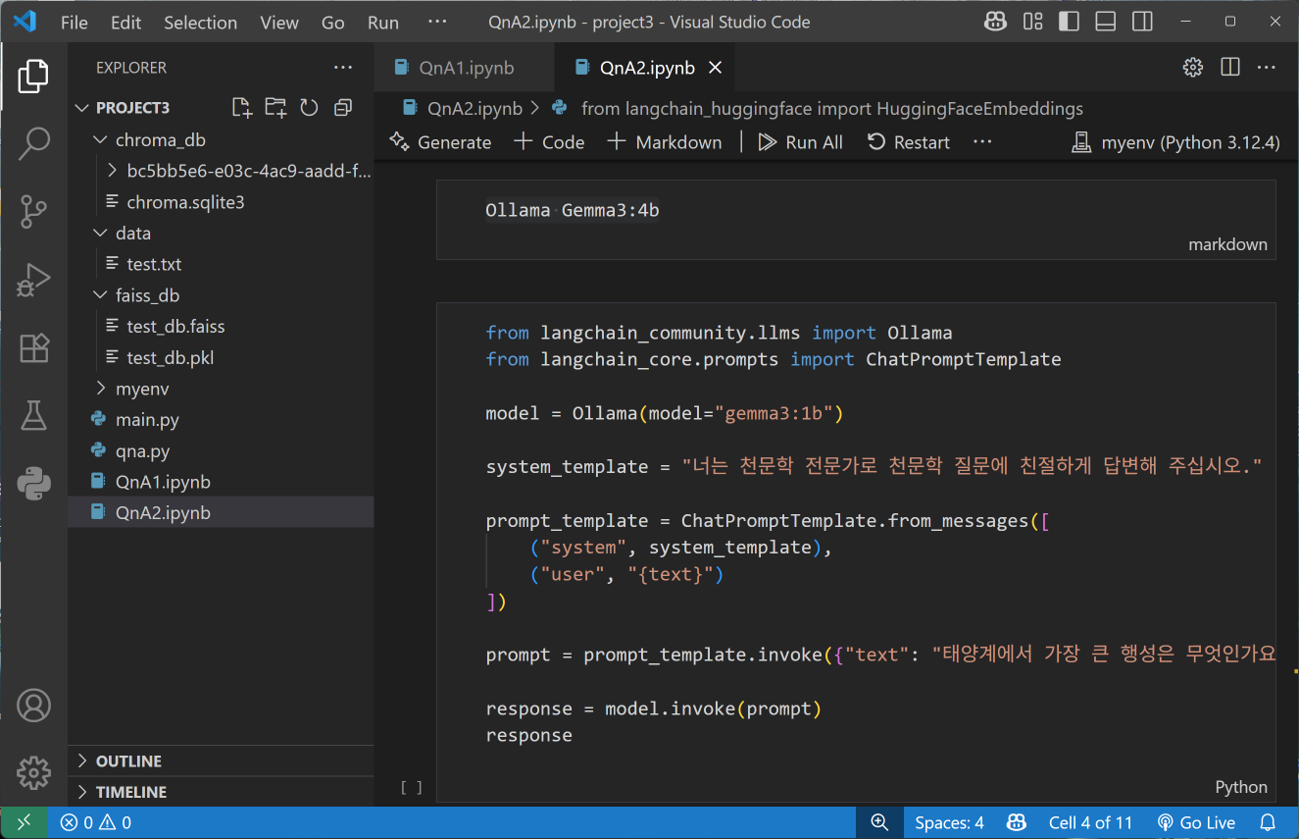1299x839 pixels.
Task: Collapse all folders in Explorer
Action: tap(343, 107)
